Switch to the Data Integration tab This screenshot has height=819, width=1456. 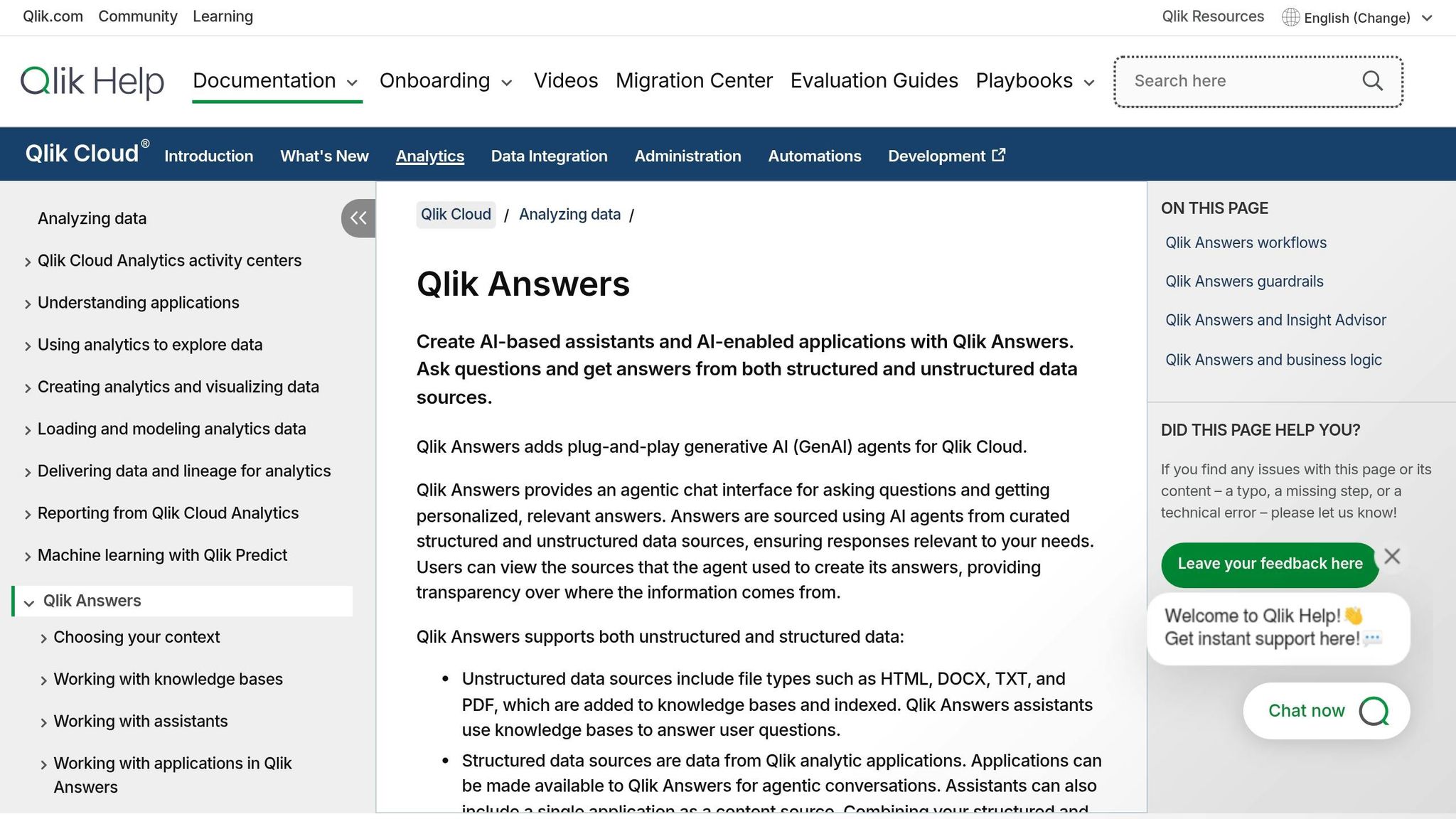[549, 156]
